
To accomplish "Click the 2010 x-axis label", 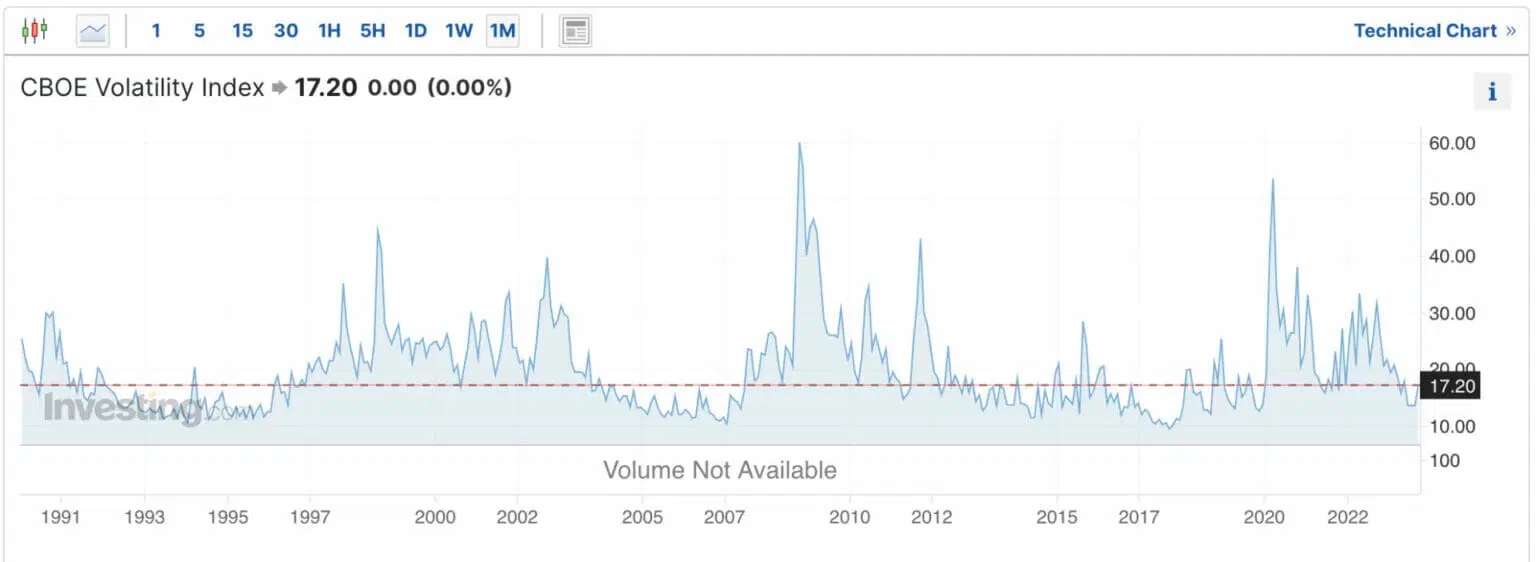I will coord(850,517).
